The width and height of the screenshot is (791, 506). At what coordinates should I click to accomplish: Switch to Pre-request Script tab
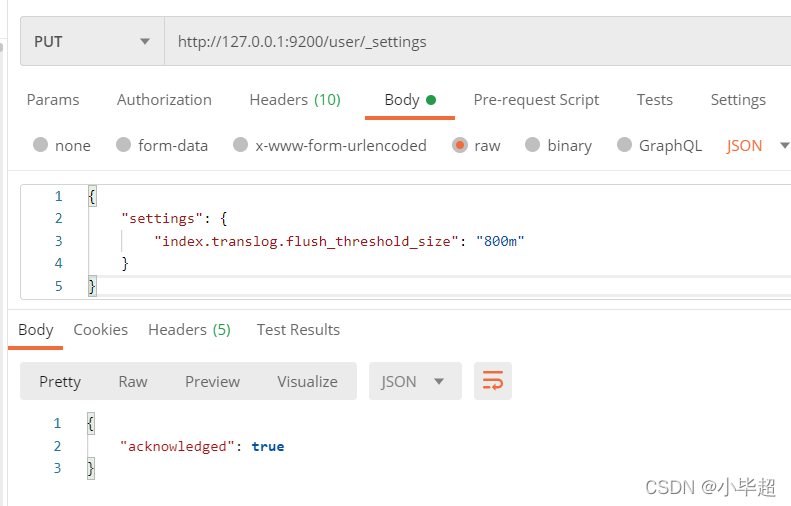[536, 100]
